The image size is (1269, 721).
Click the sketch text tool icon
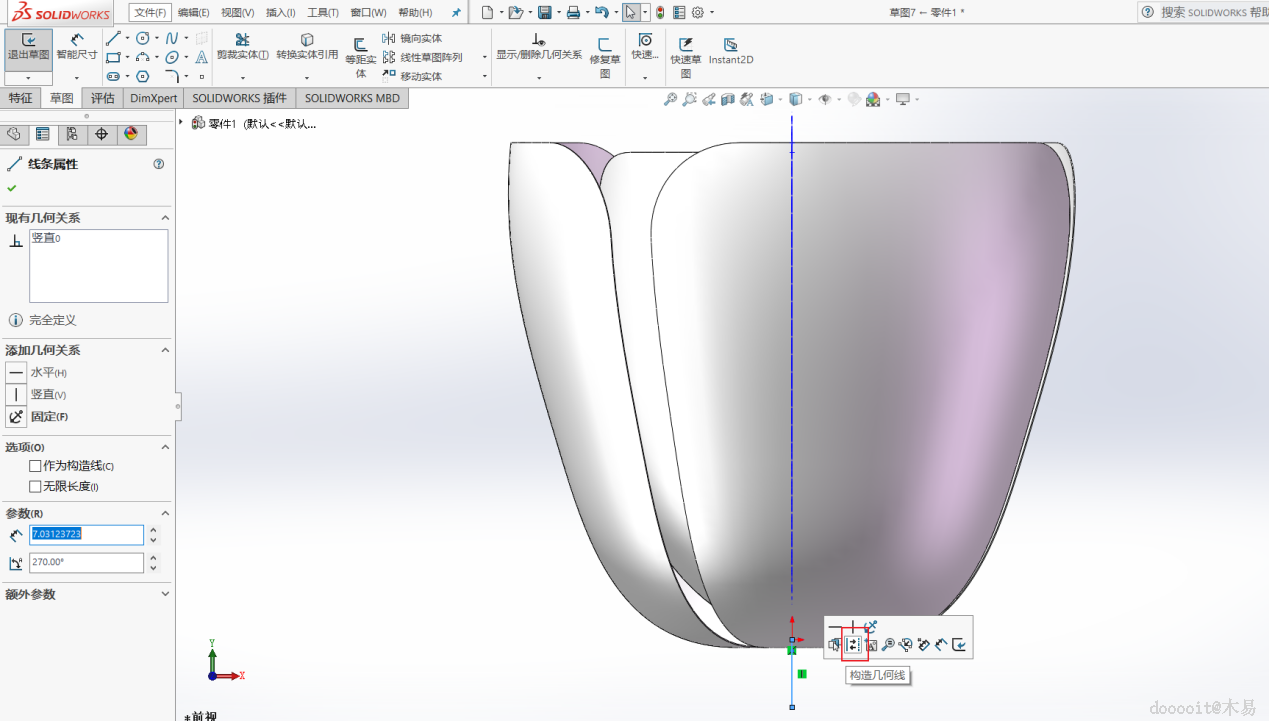tap(202, 58)
